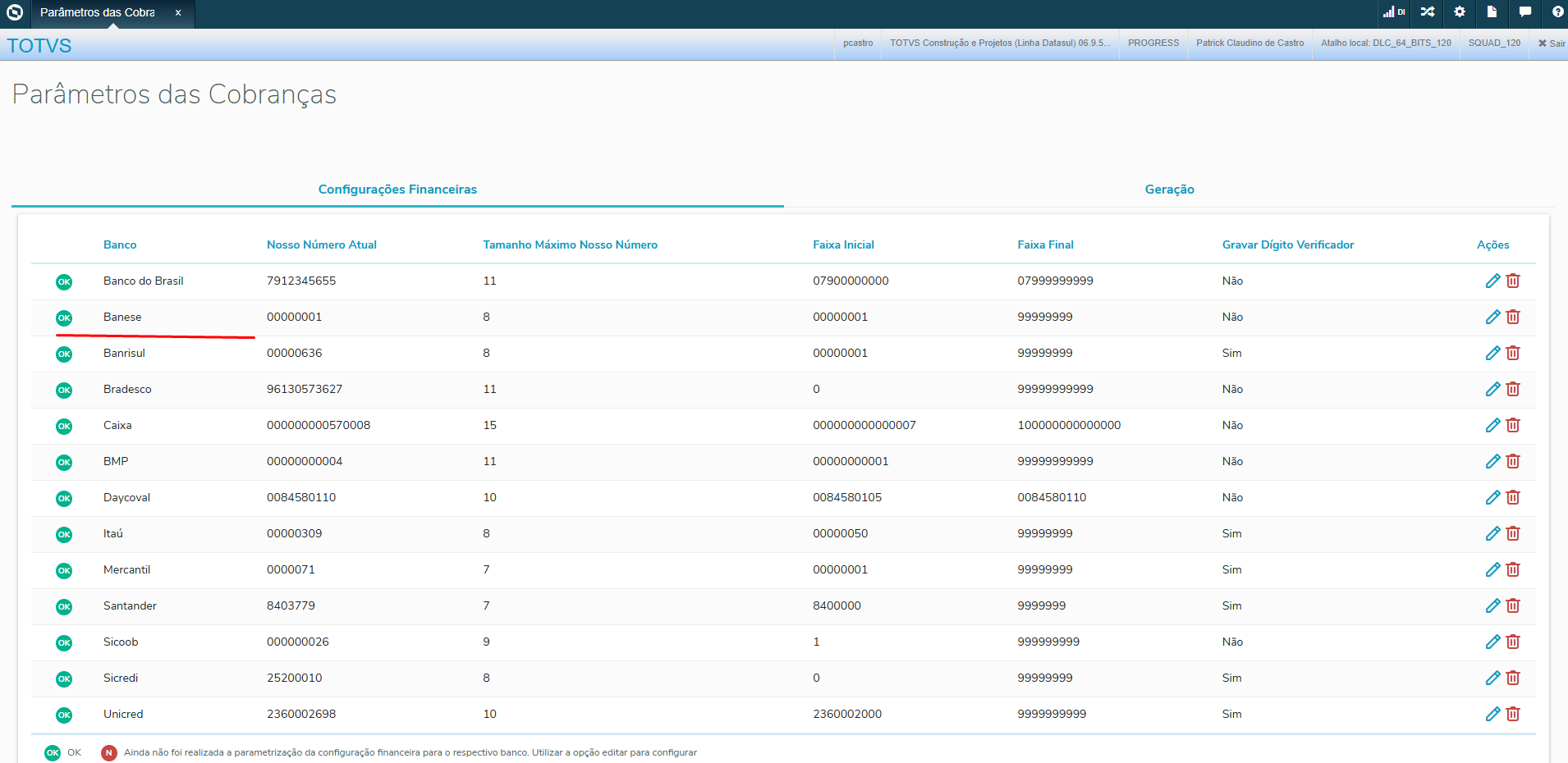Edit the Mercantil row

click(x=1492, y=569)
